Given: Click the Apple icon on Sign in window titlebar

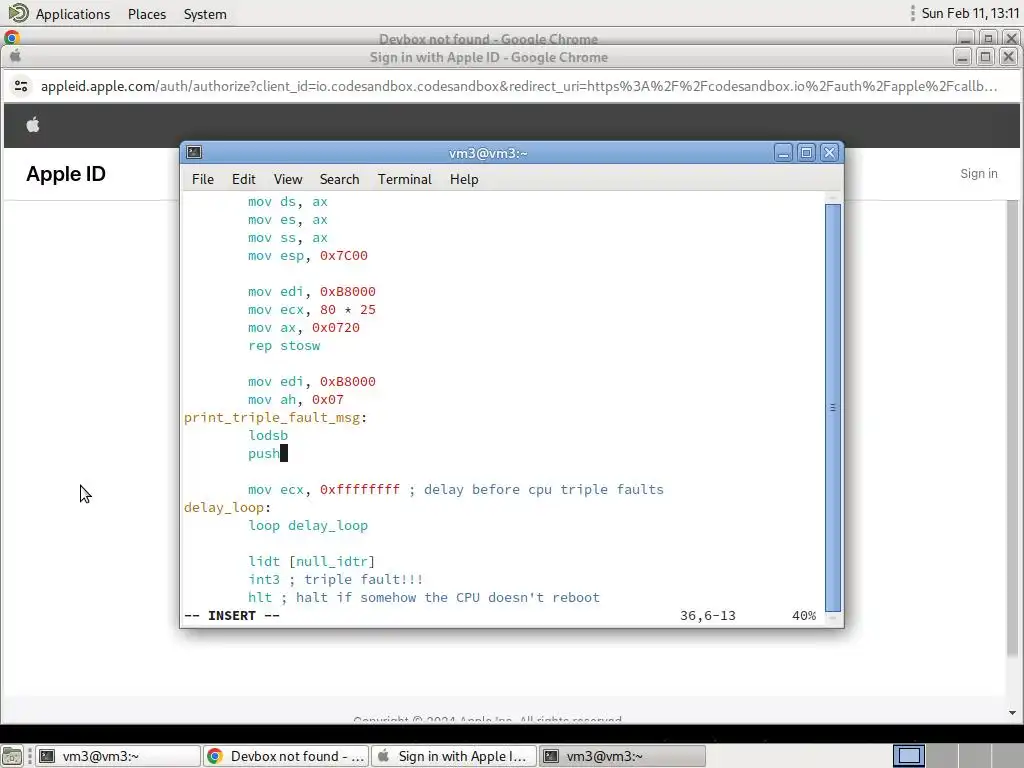Looking at the screenshot, I should [16, 56].
